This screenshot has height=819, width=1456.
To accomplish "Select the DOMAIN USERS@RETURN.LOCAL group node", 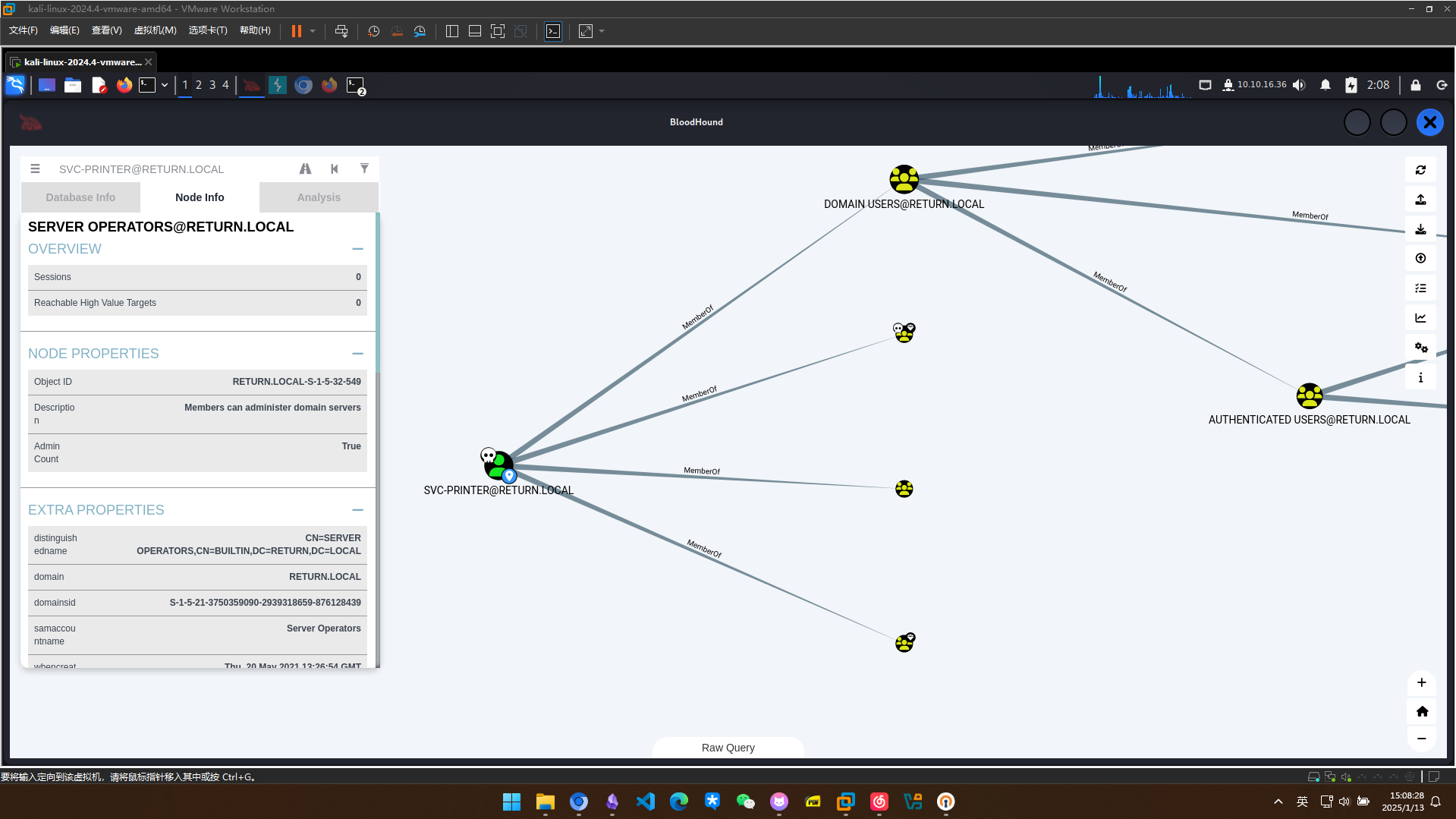I will (x=904, y=180).
